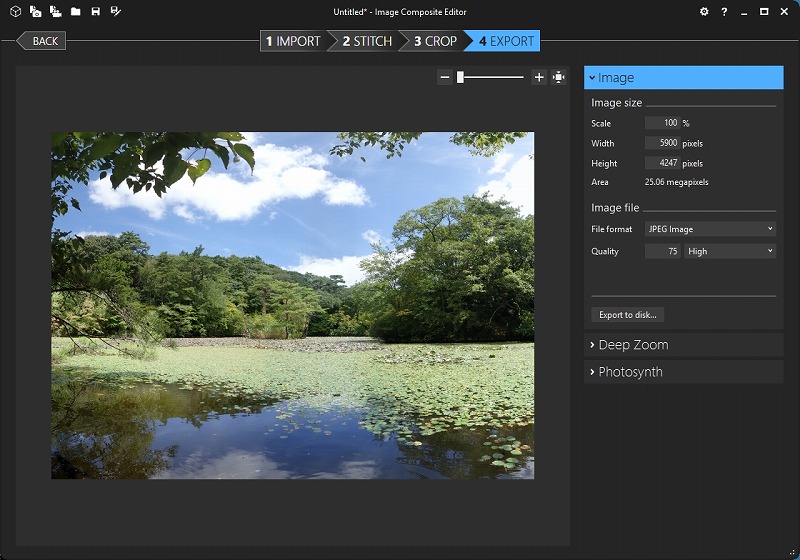Go to the 3 CROP step

pyautogui.click(x=435, y=41)
